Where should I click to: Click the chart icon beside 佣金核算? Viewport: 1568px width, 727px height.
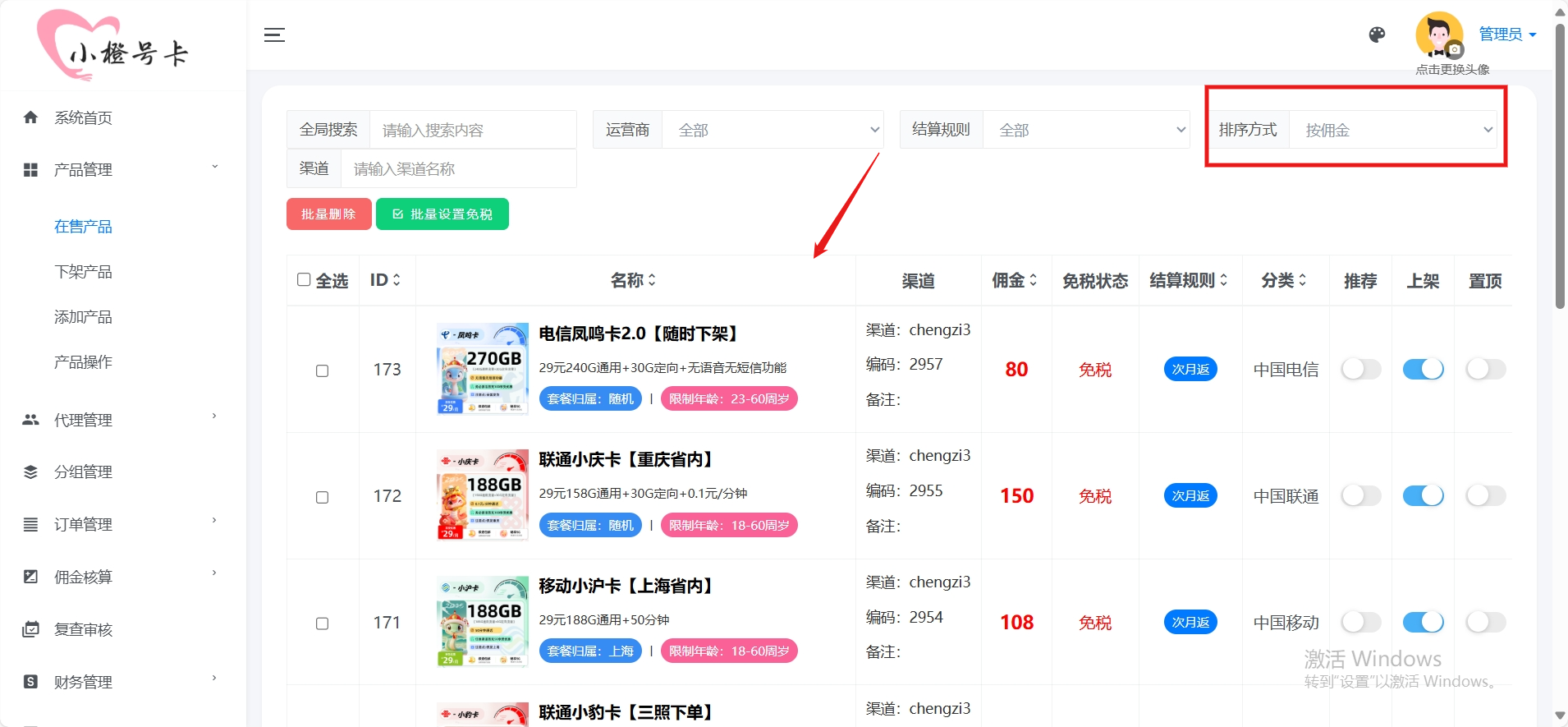click(x=30, y=577)
